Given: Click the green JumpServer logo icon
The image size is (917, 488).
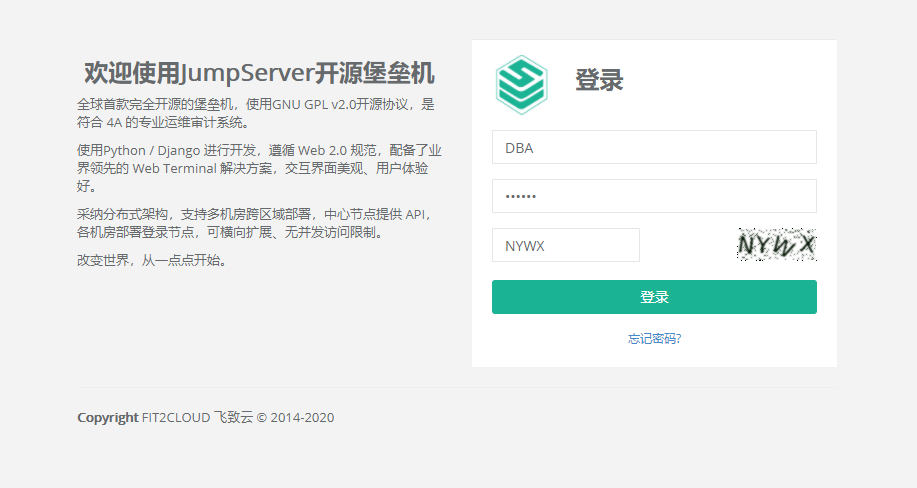Looking at the screenshot, I should (x=521, y=84).
